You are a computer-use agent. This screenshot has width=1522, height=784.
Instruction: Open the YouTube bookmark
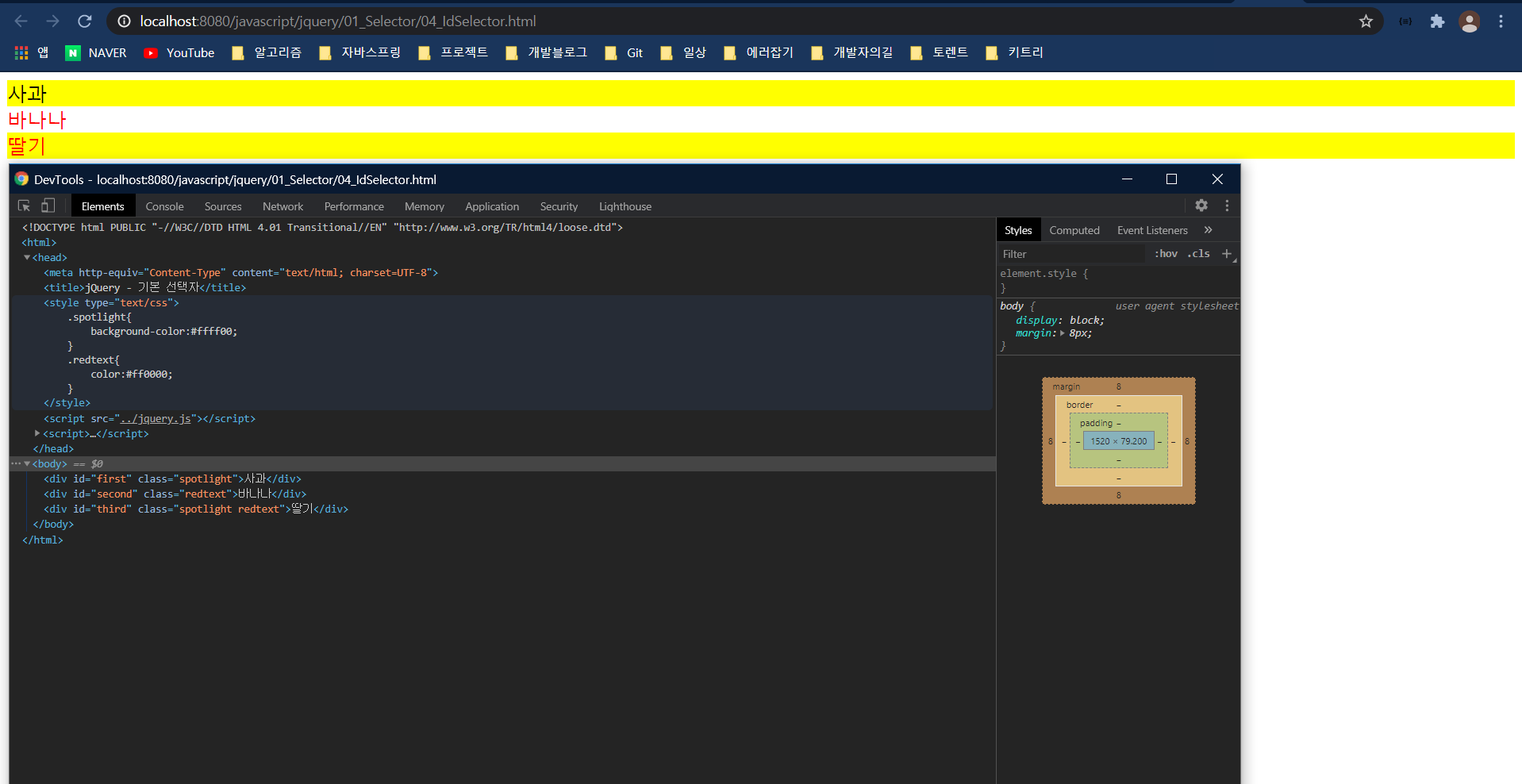(179, 52)
